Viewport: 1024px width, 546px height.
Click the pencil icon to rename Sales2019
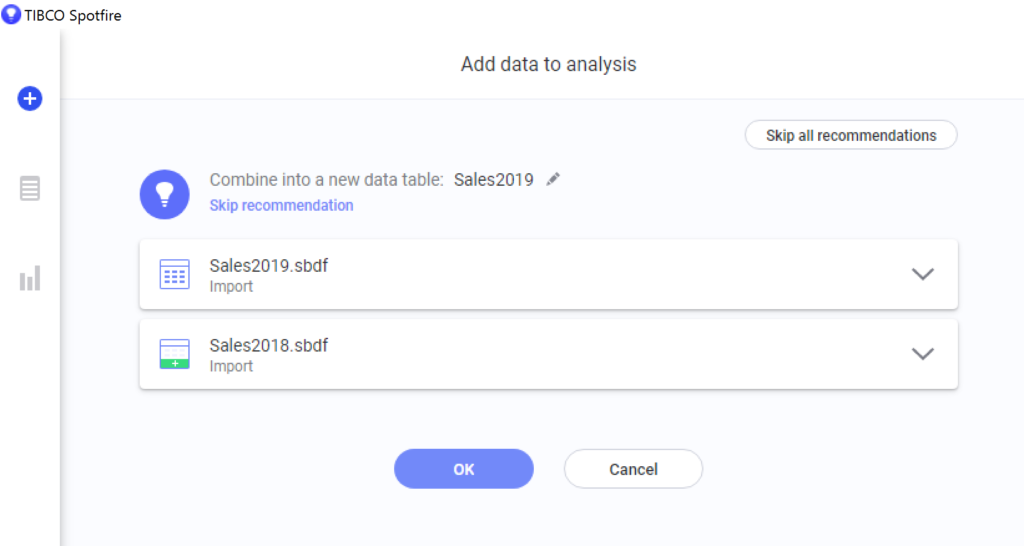click(553, 180)
